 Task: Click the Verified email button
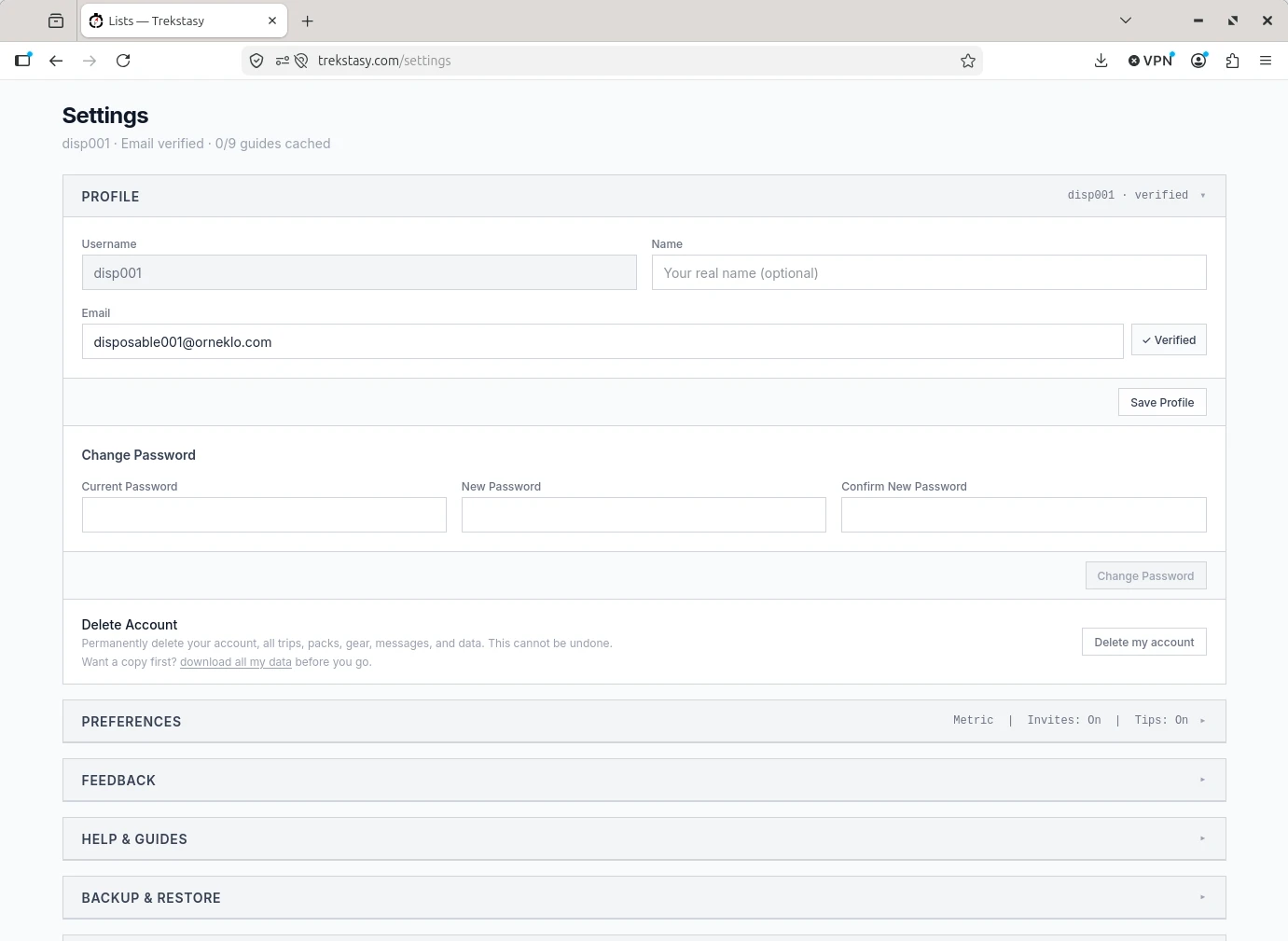[1169, 340]
